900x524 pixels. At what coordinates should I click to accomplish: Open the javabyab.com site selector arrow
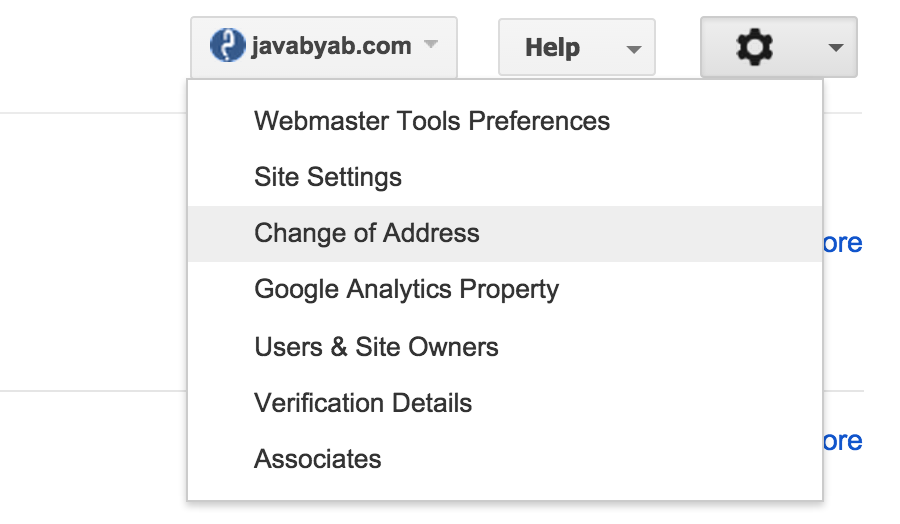[430, 44]
